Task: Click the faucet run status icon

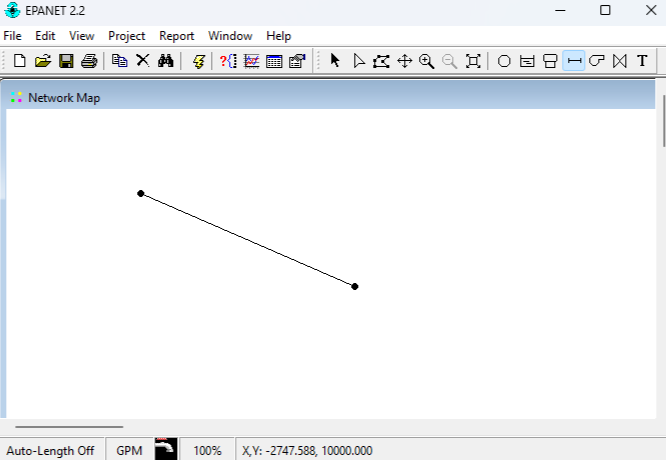Action: 166,449
